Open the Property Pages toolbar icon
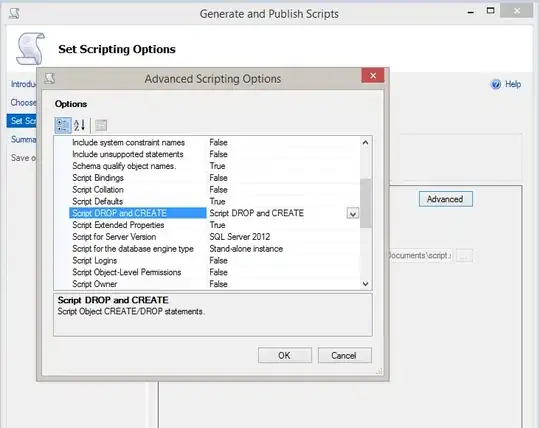540x428 pixels. point(101,125)
